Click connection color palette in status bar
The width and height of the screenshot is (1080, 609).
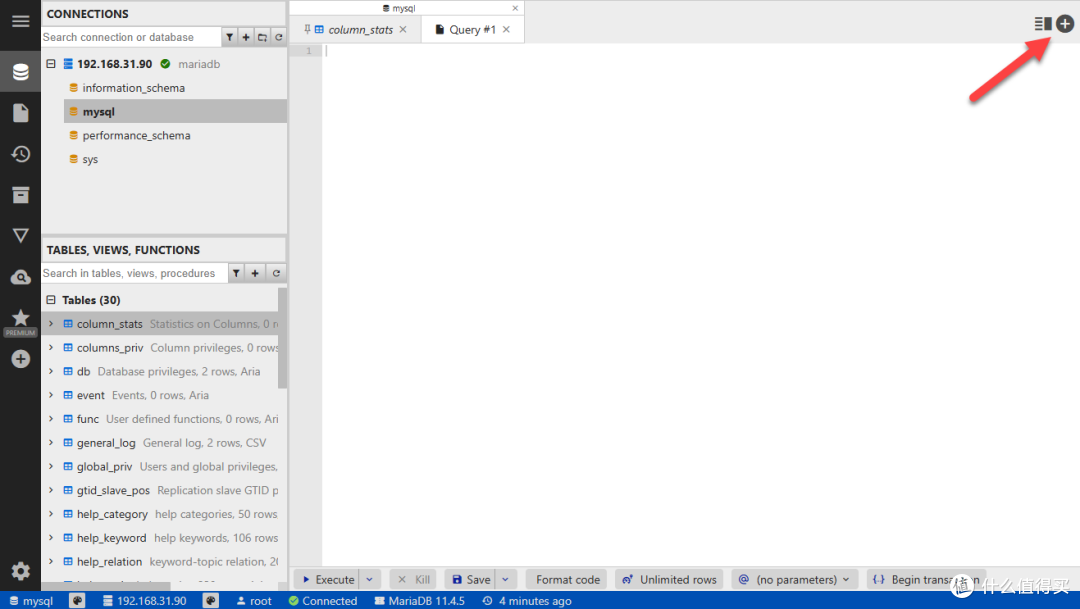coord(211,601)
